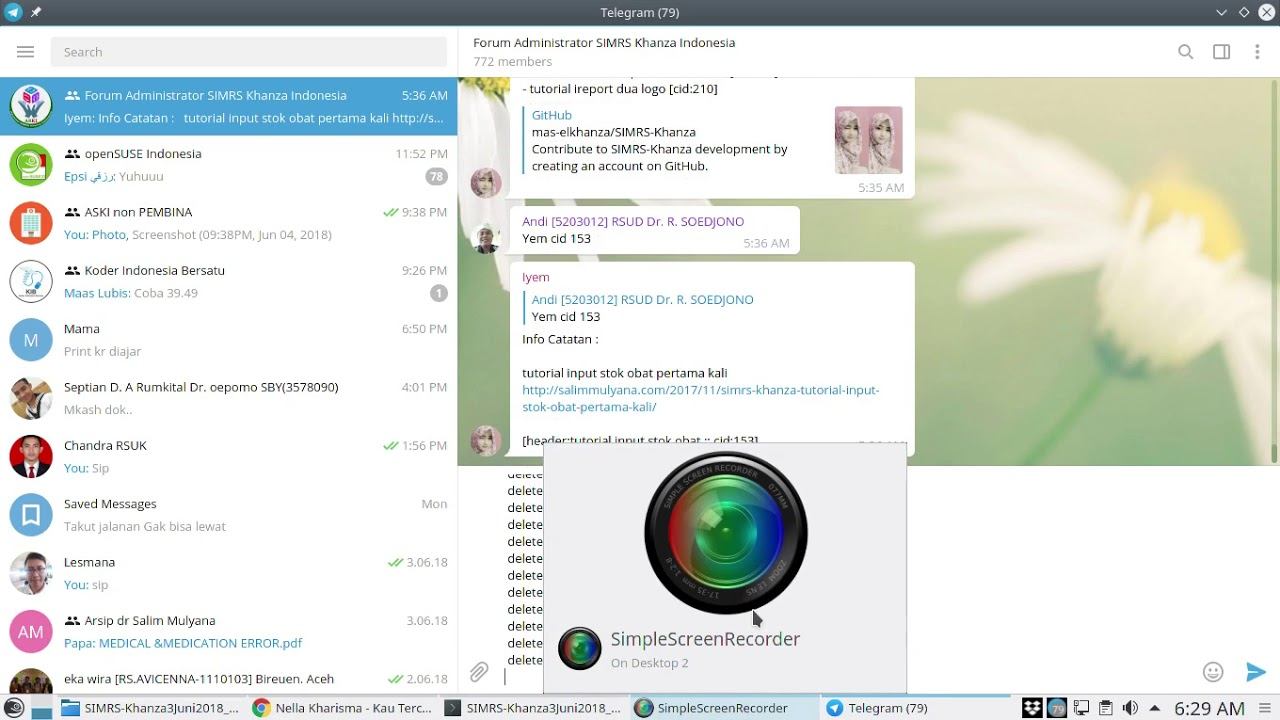Open the Forum Administrator SIMRS Khanza chat

pos(229,106)
